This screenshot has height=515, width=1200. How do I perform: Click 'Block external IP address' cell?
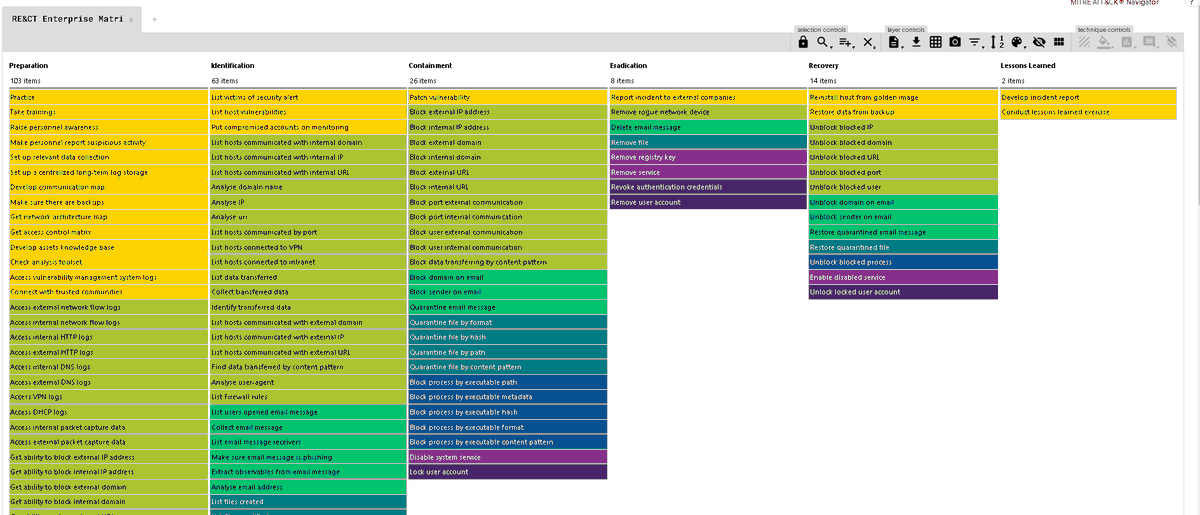pyautogui.click(x=507, y=112)
